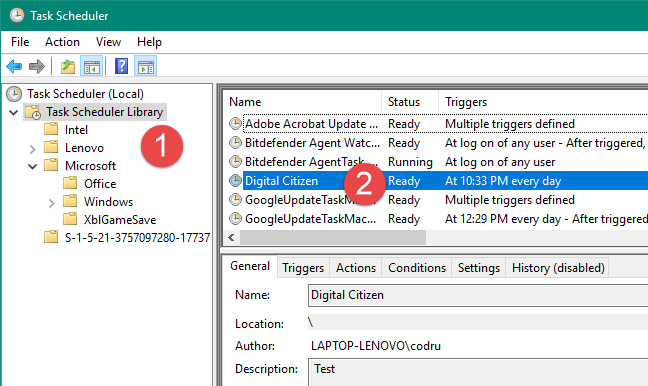Select the Intel folder label
648x386 pixels.
click(x=76, y=130)
